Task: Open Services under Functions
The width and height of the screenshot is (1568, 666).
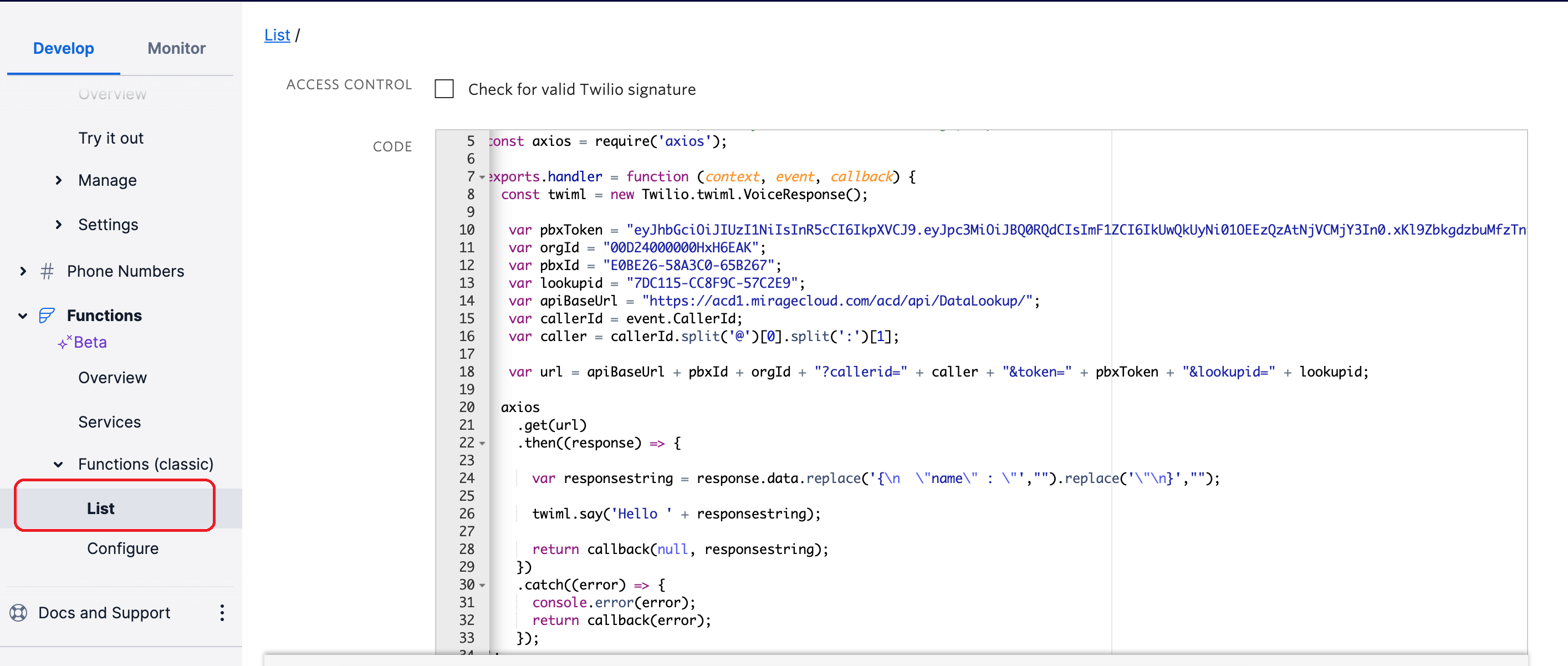Action: point(110,422)
